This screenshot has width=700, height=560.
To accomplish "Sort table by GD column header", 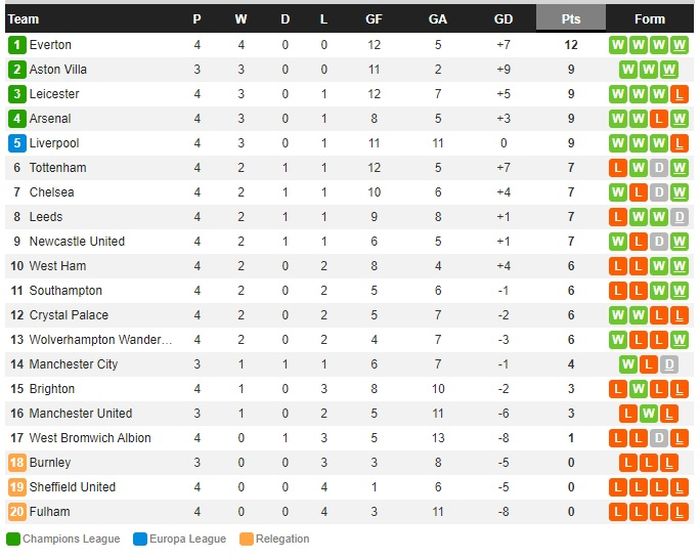I will click(x=503, y=19).
